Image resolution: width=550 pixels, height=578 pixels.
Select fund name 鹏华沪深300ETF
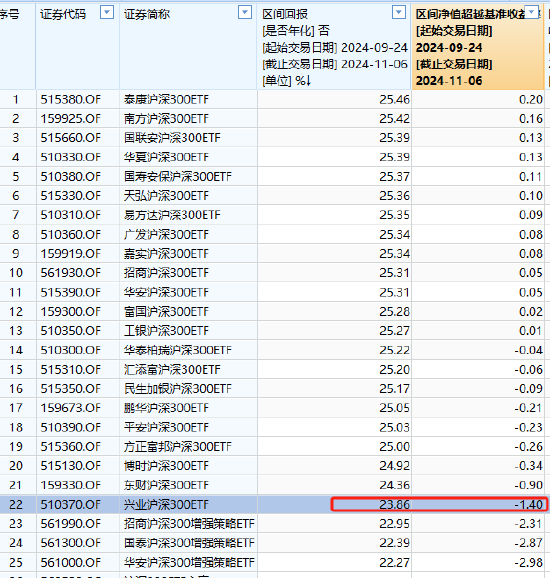(x=166, y=408)
